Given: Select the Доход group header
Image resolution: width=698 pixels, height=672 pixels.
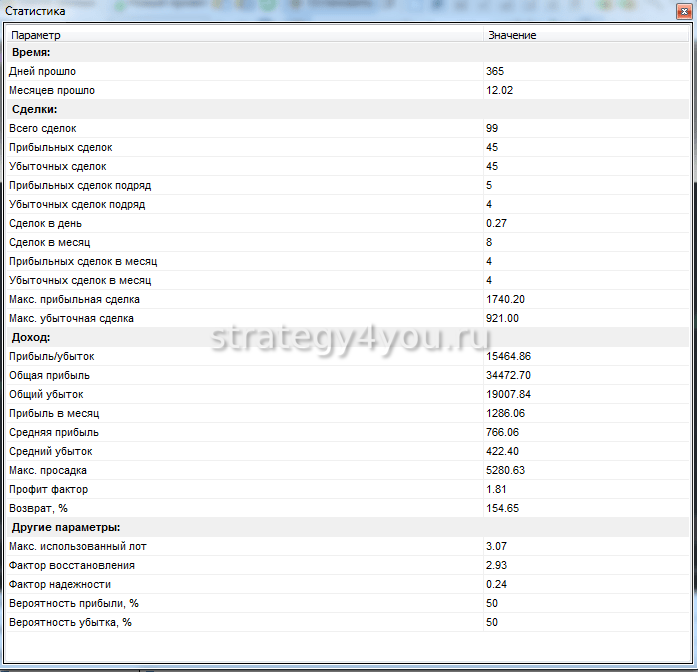Looking at the screenshot, I should [x=31, y=337].
